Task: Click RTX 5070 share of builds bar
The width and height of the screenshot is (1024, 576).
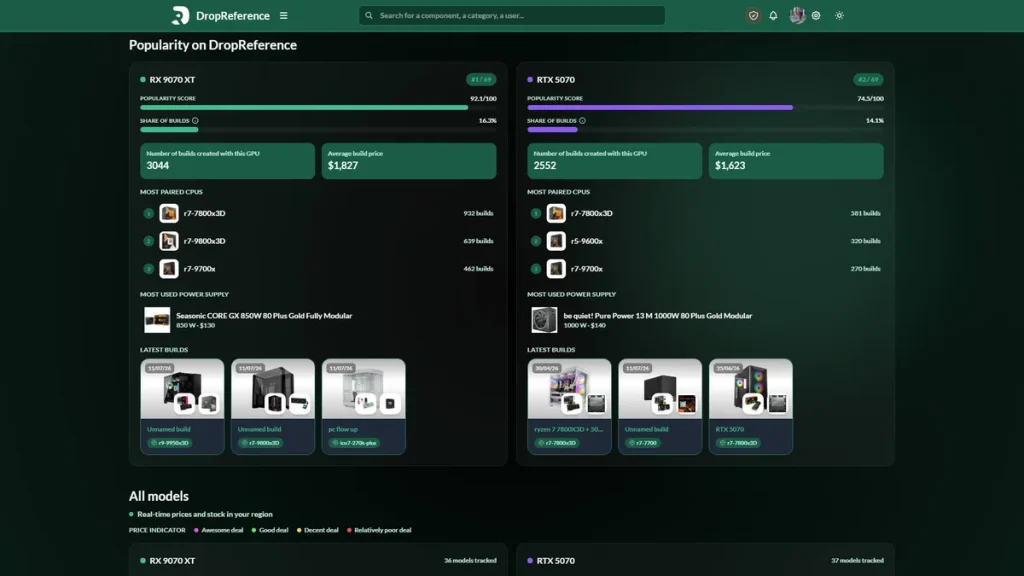Action: tap(705, 129)
